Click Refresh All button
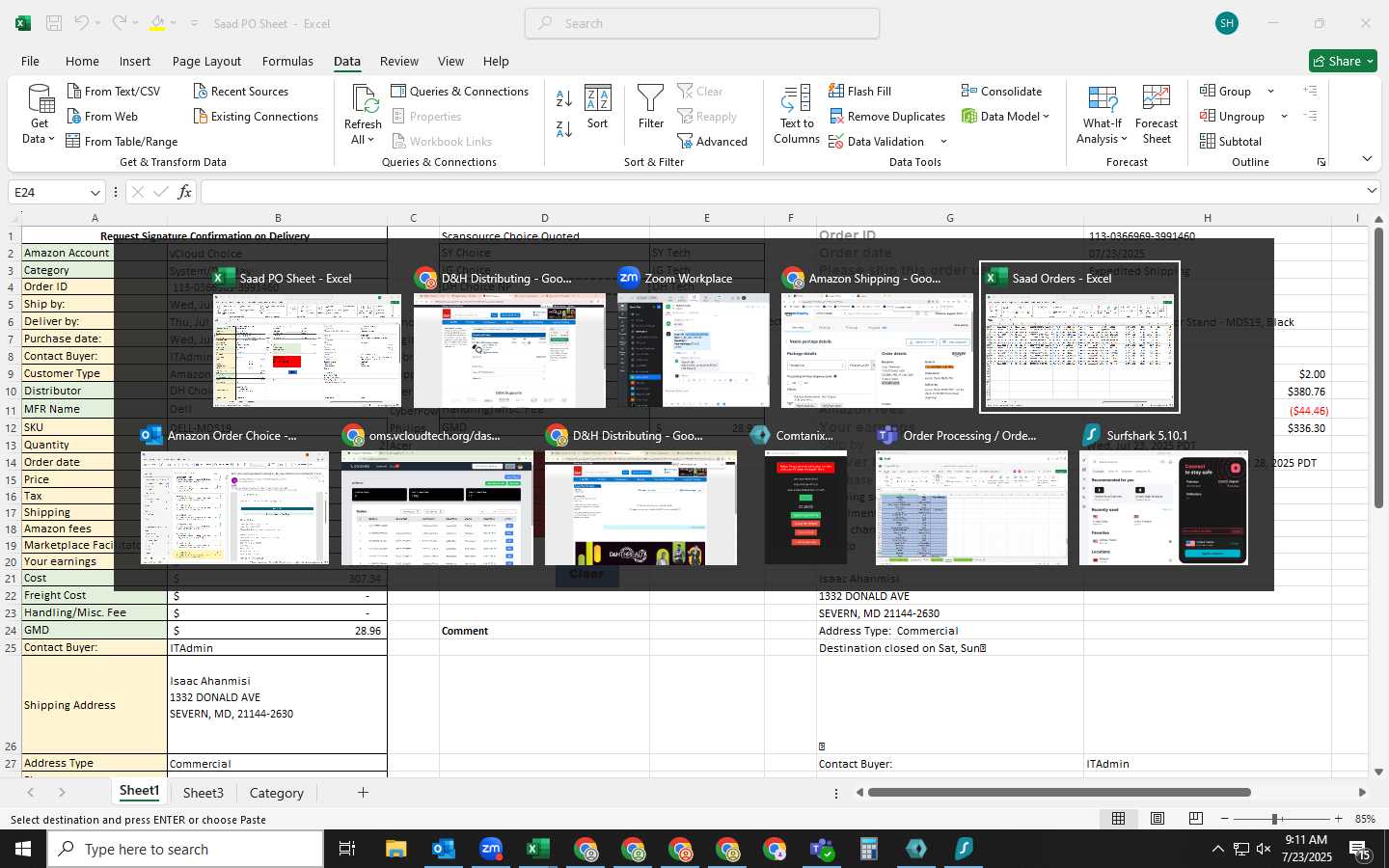1389x868 pixels. coord(363,116)
